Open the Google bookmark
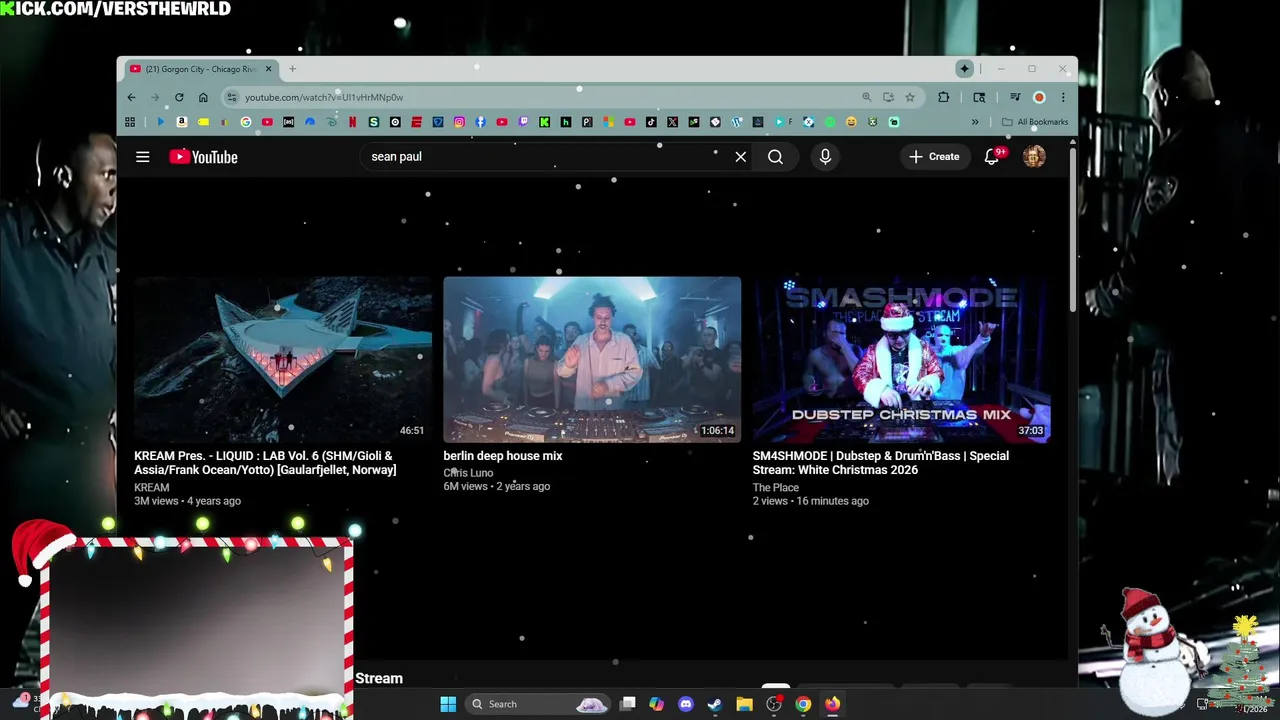 point(246,122)
